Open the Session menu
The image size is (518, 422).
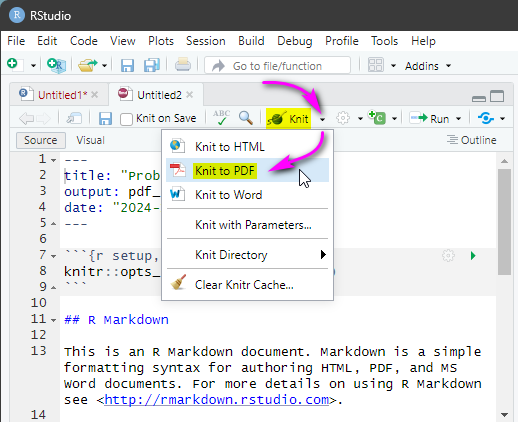coord(206,41)
